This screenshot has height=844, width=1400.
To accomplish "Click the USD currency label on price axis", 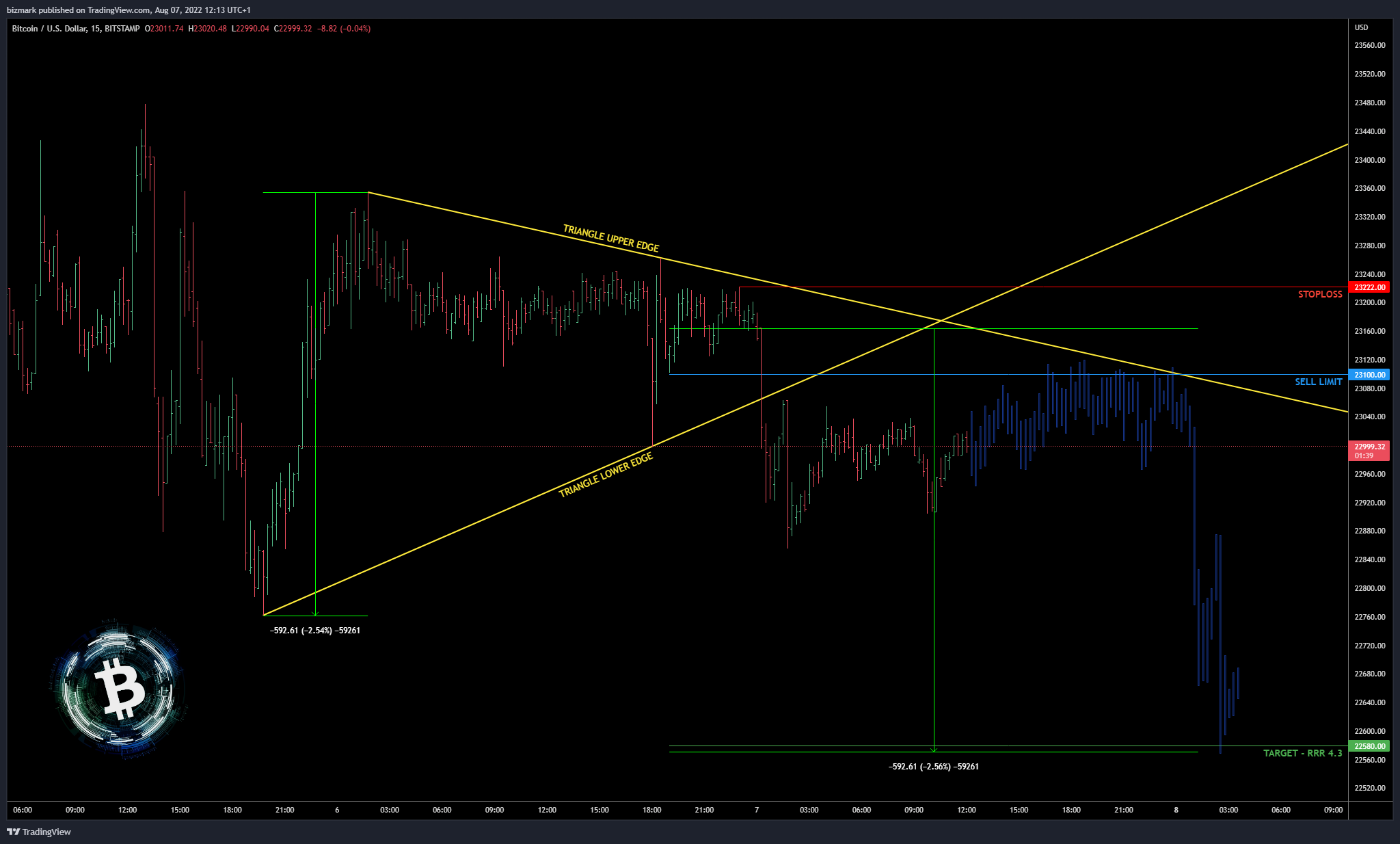I will (x=1362, y=27).
